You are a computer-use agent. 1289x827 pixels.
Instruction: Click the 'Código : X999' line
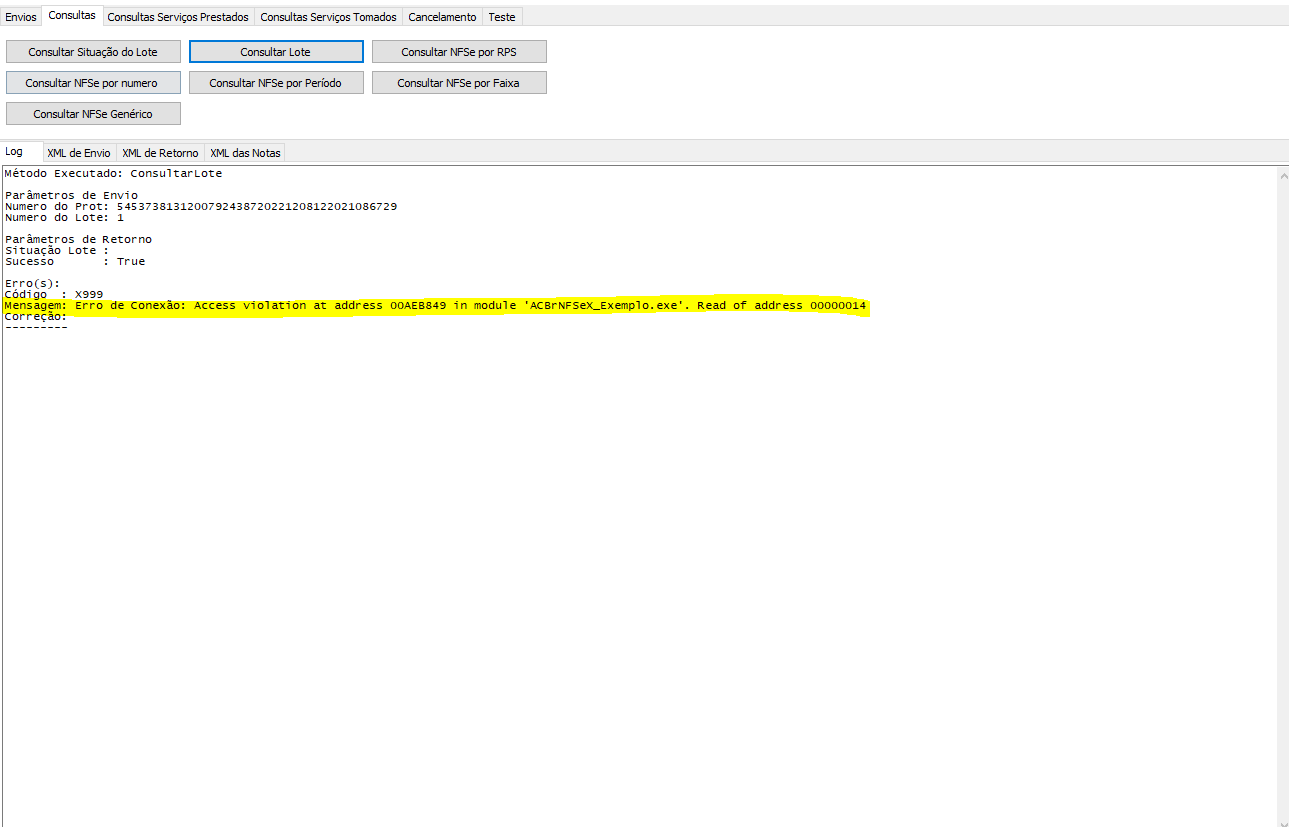pos(54,294)
